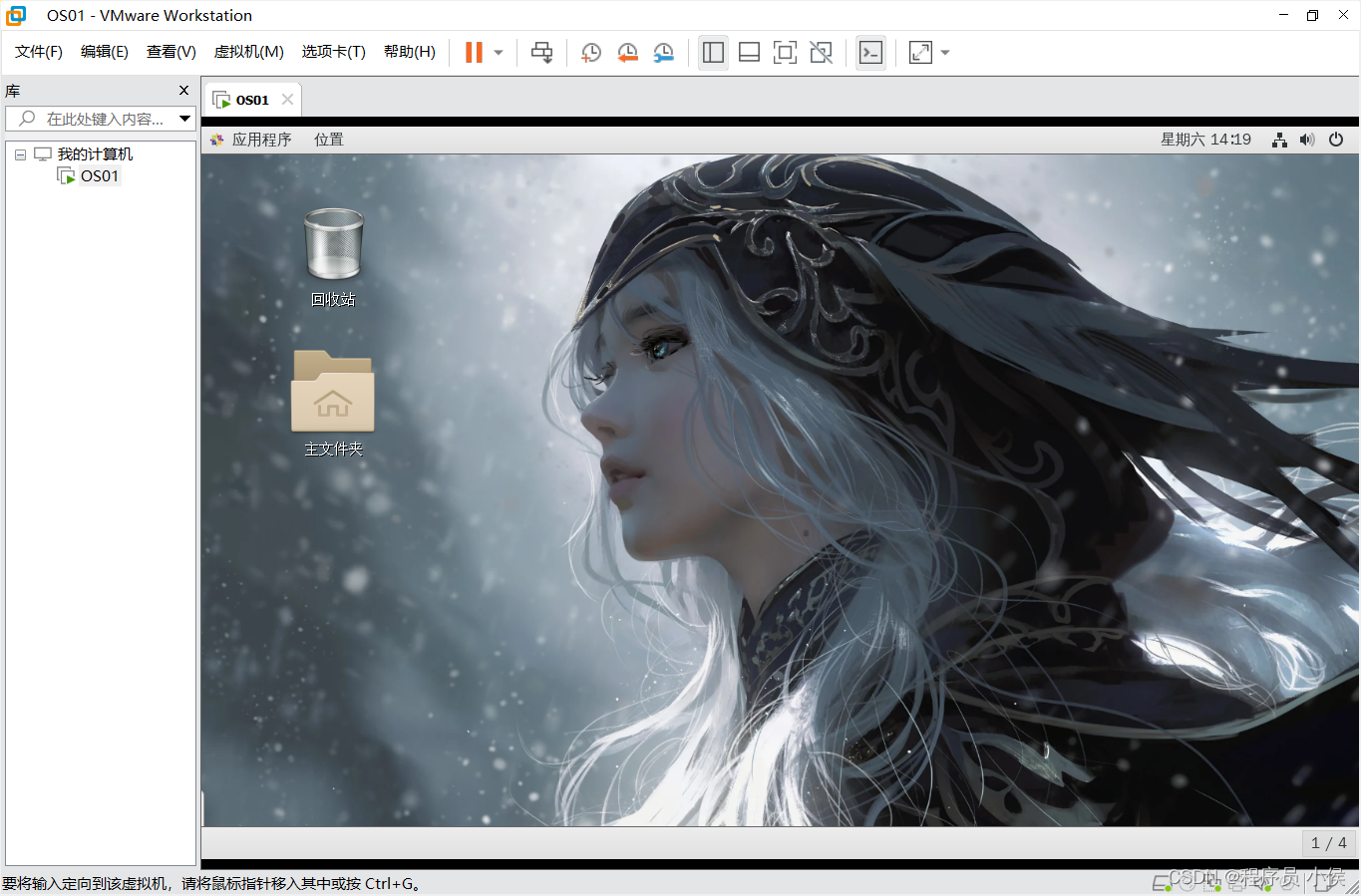The width and height of the screenshot is (1361, 896).
Task: Expand the power options arrow beside pause
Action: click(x=499, y=53)
